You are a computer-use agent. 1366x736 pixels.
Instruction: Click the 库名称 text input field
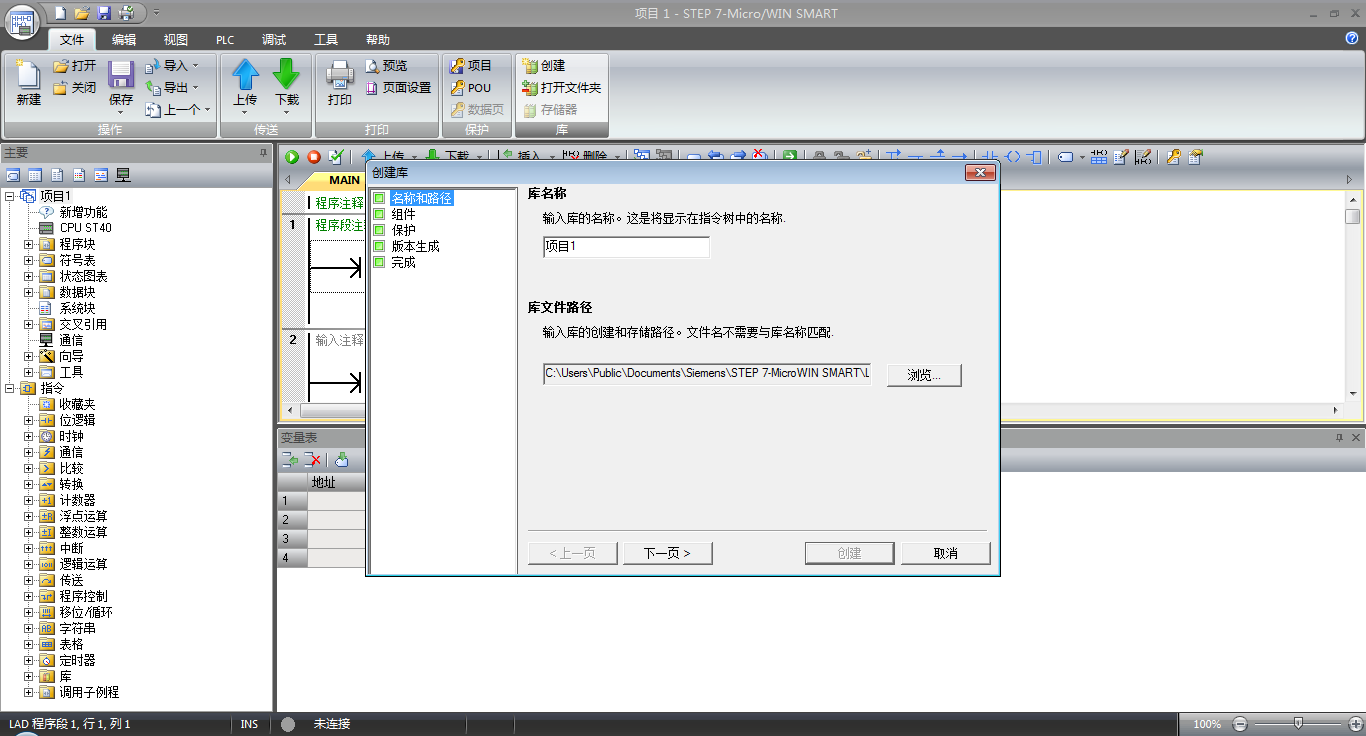pos(626,246)
